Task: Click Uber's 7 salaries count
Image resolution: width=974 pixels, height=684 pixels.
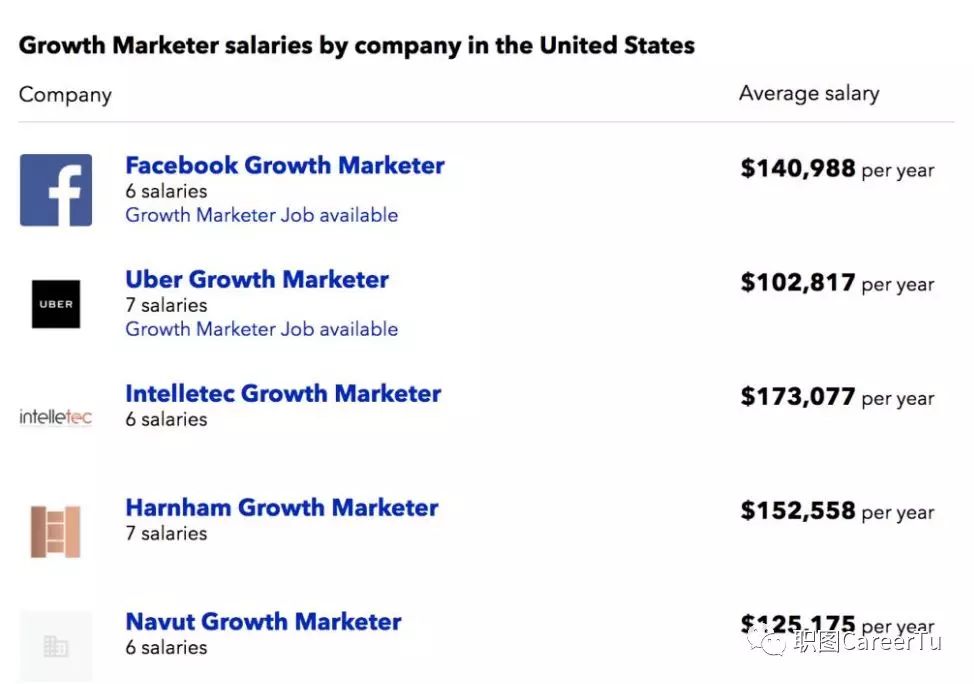Action: (x=166, y=305)
